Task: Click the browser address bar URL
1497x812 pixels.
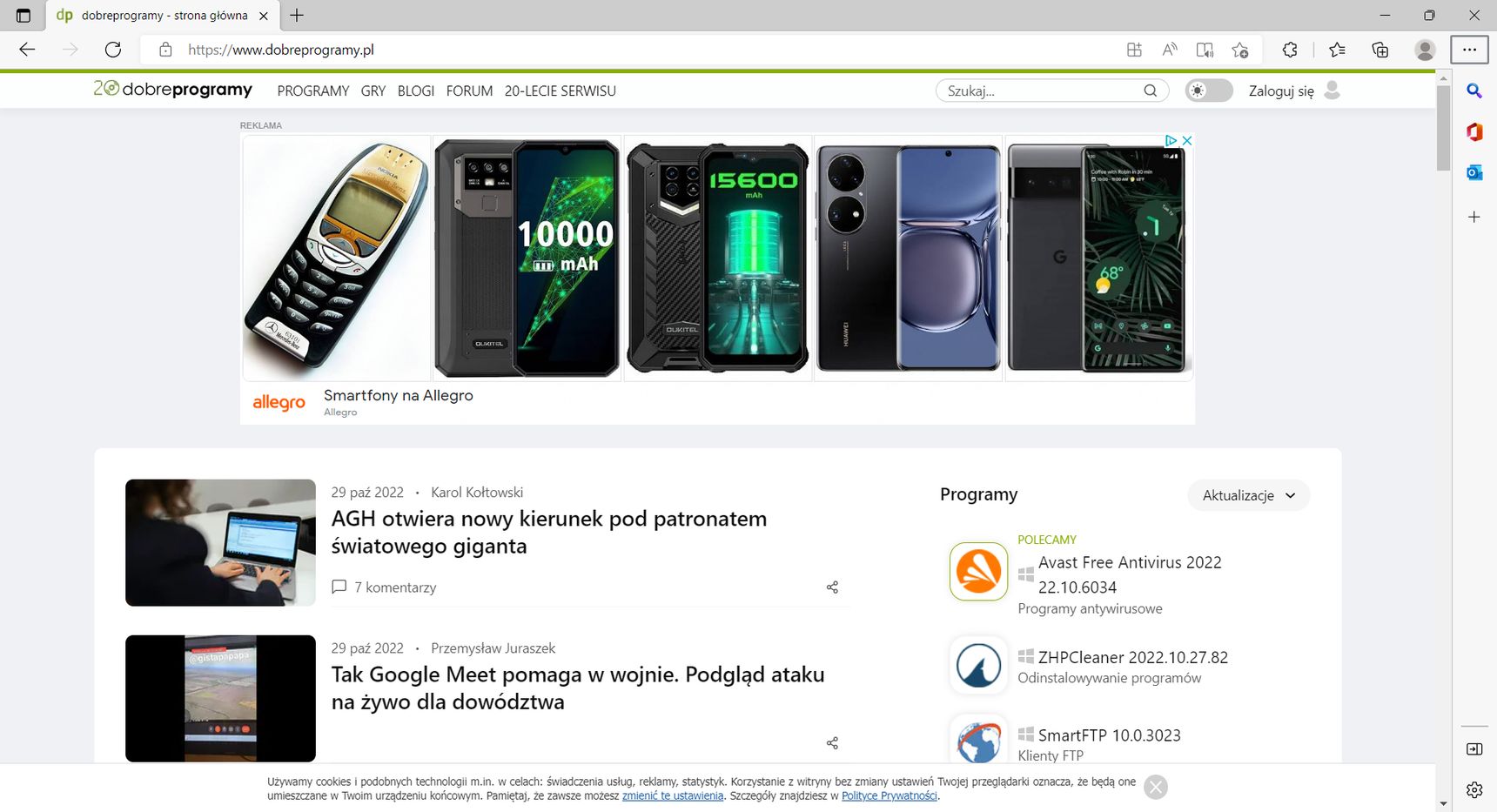Action: (x=281, y=50)
